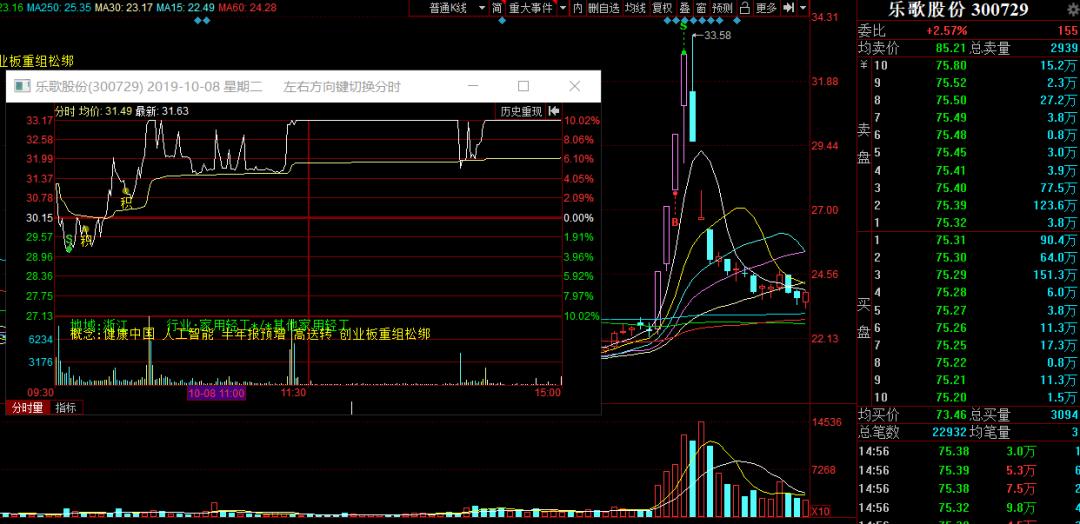Viewport: 1080px width, 524px height.
Task: Toggle the padlock lock icon
Action: point(744,8)
